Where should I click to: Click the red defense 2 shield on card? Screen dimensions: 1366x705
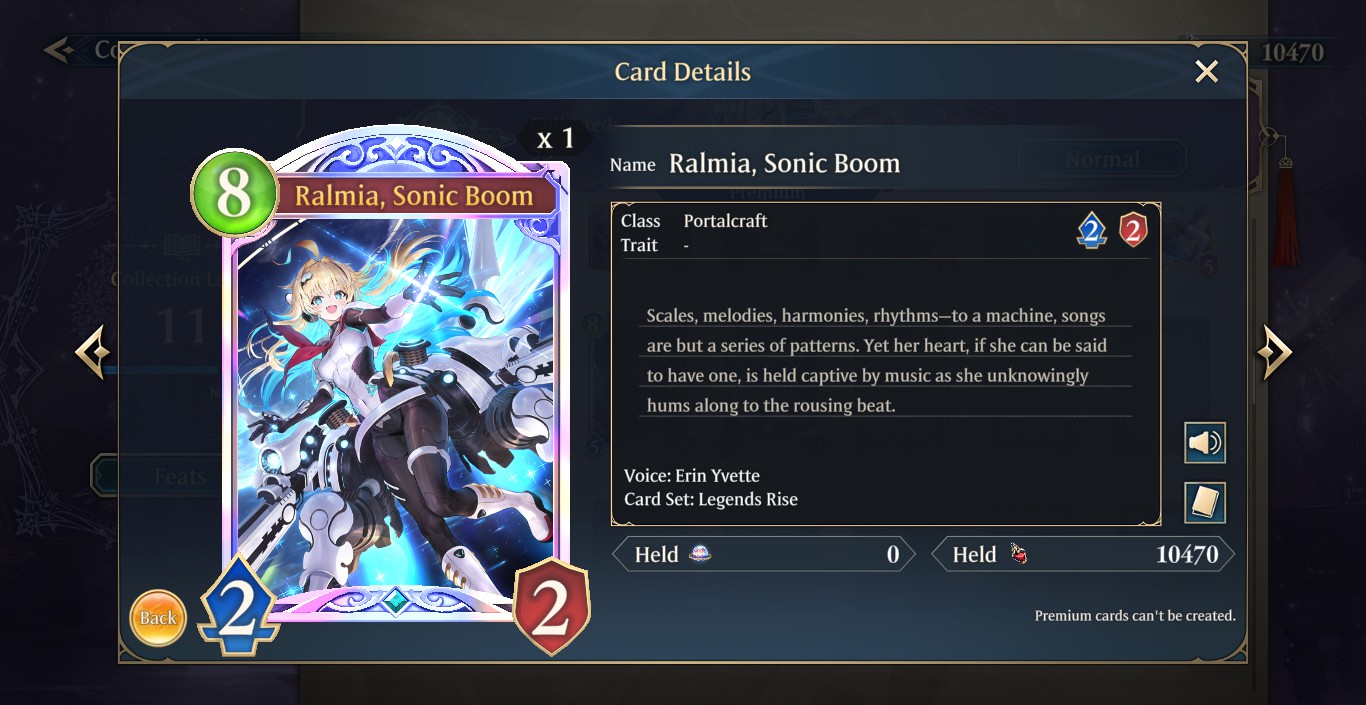550,607
